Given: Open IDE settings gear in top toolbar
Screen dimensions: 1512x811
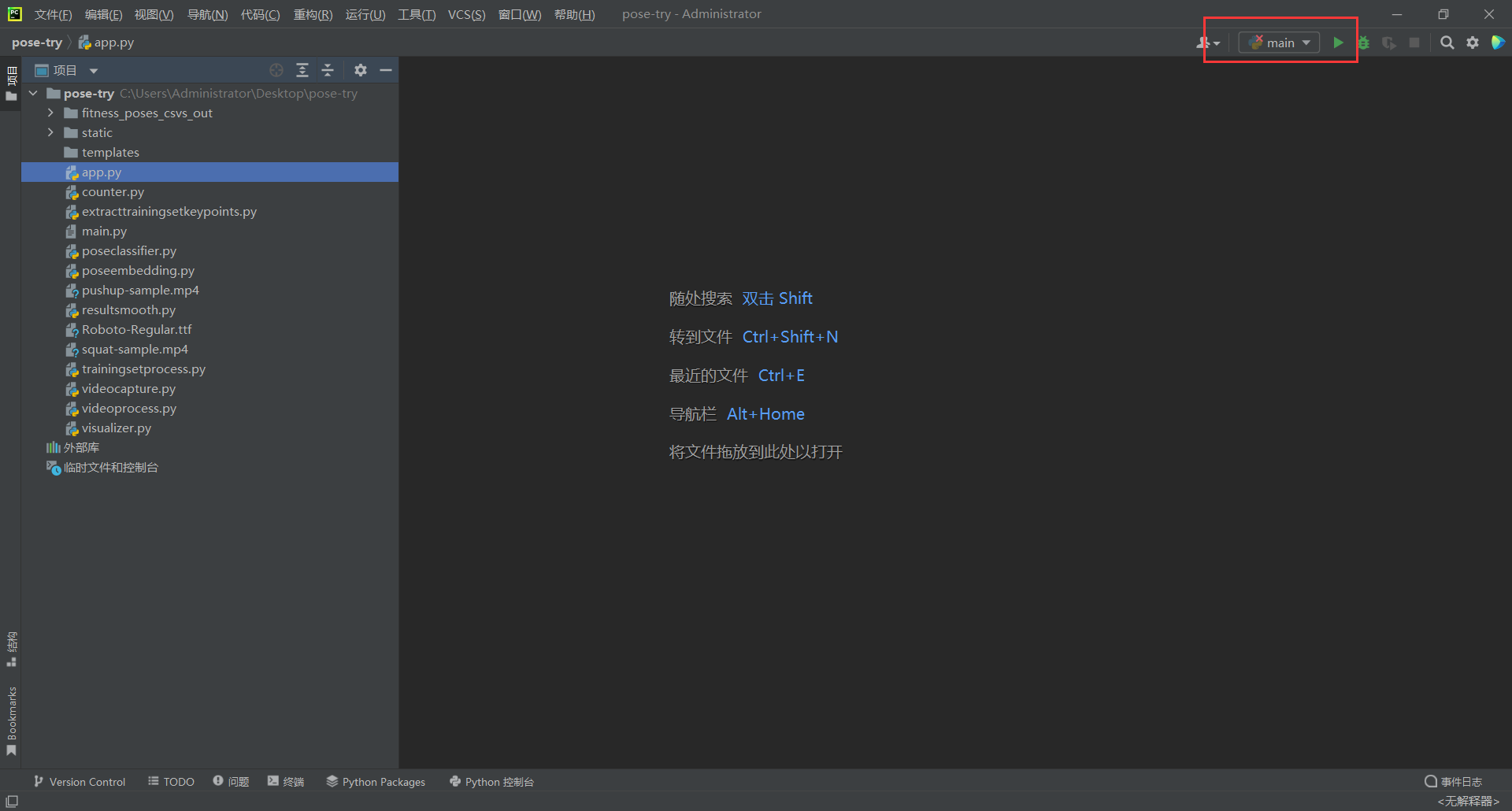Looking at the screenshot, I should pyautogui.click(x=1473, y=43).
